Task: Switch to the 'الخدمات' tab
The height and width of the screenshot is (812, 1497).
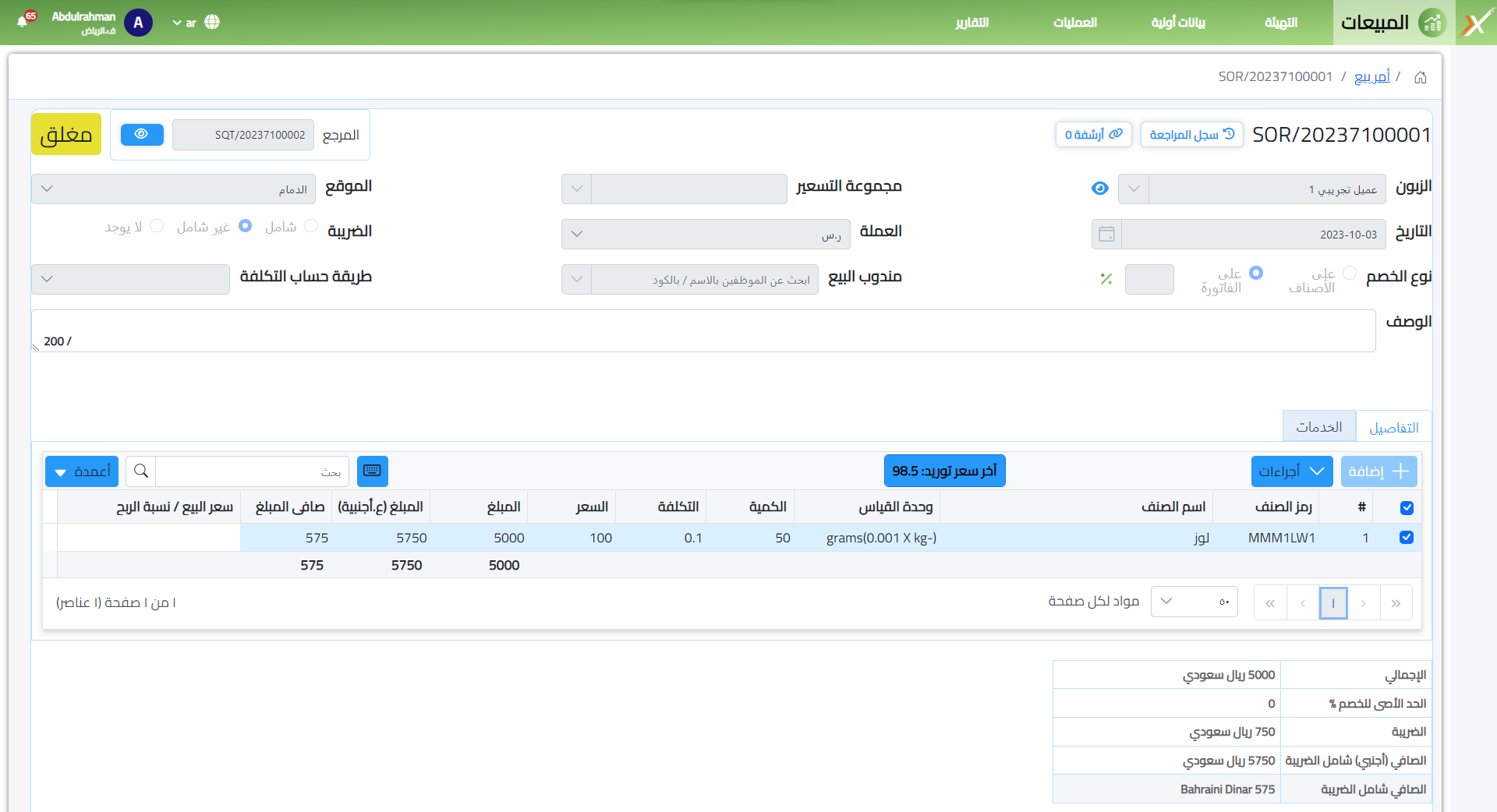Action: (x=1318, y=427)
